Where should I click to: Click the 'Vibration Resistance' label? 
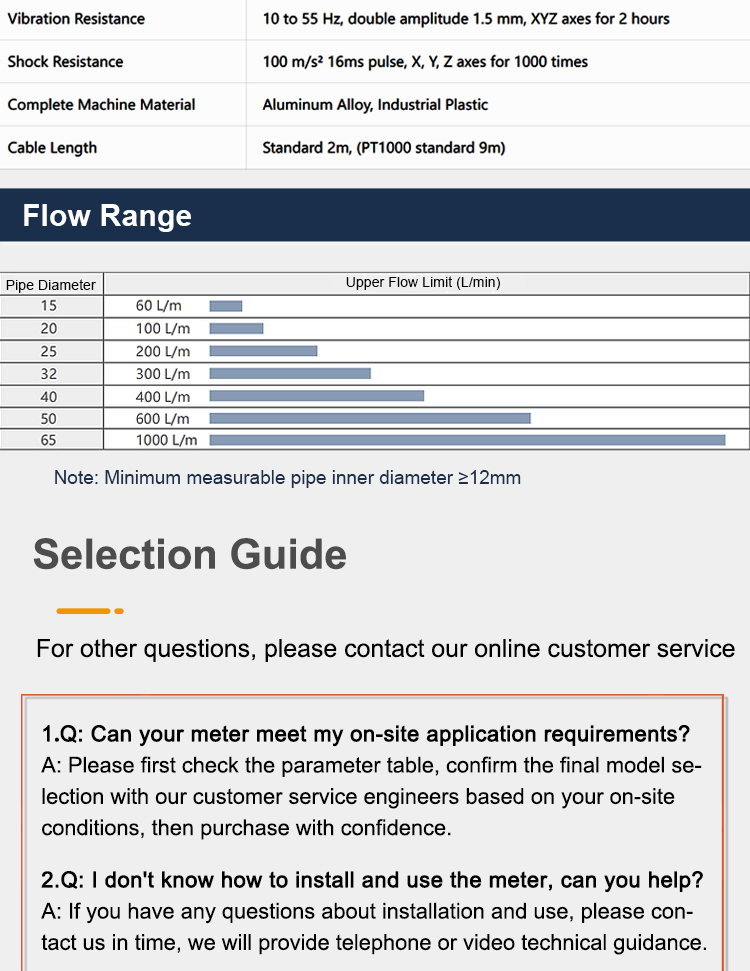(x=76, y=19)
